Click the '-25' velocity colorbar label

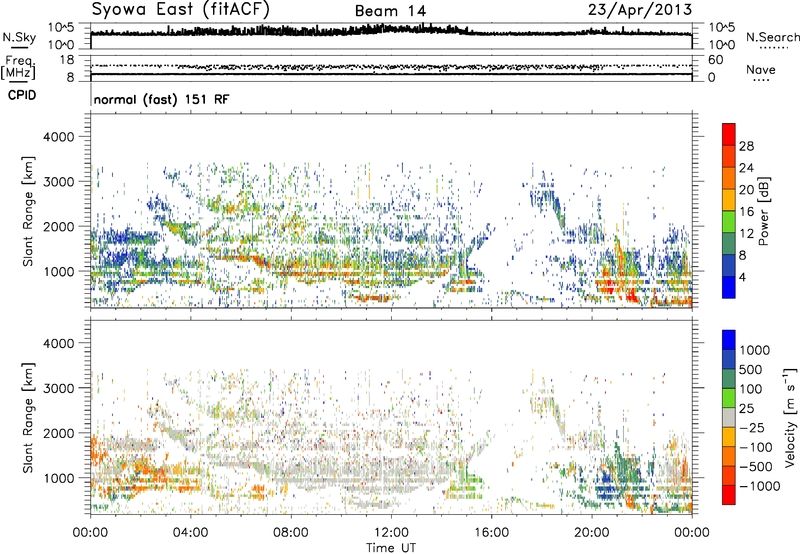coord(751,427)
